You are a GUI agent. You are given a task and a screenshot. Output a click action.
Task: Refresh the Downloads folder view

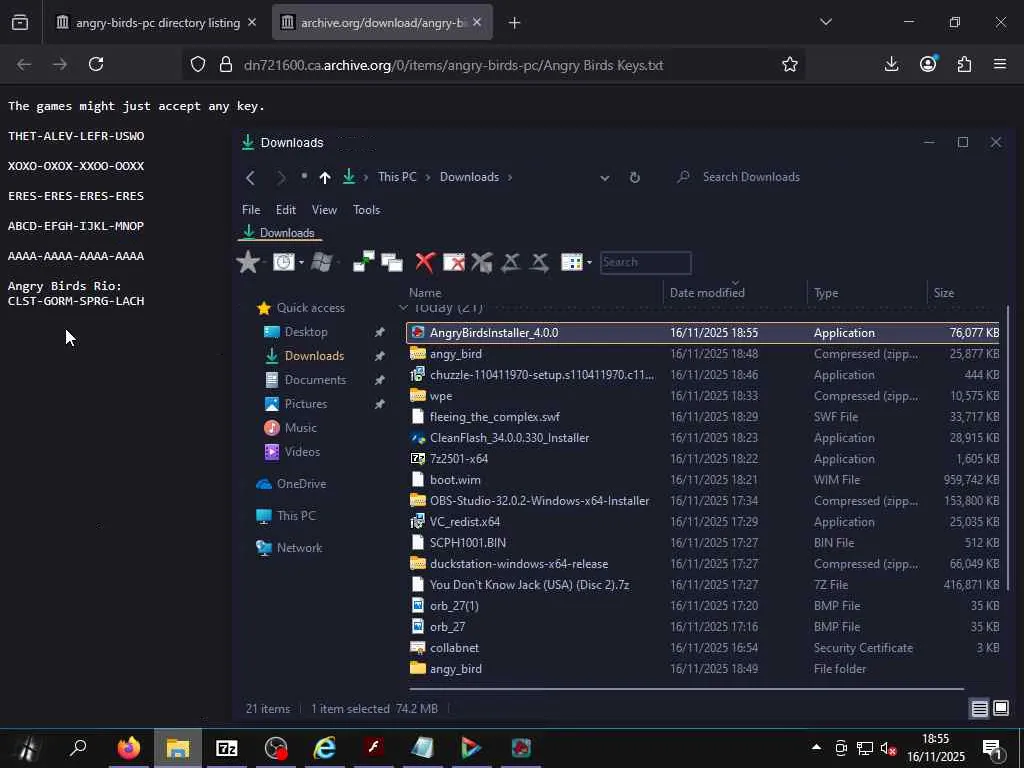[634, 177]
